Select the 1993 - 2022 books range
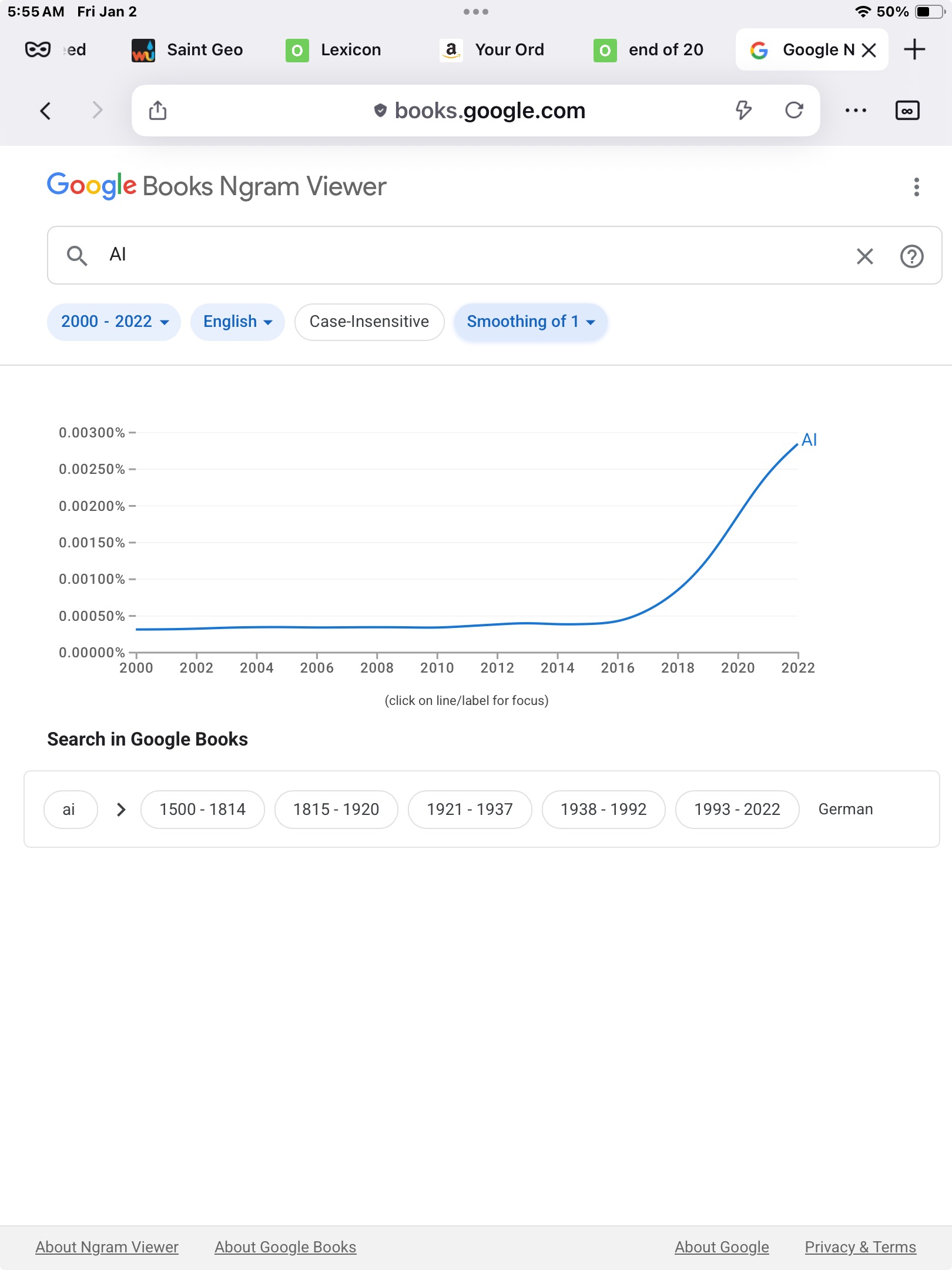 click(x=737, y=809)
